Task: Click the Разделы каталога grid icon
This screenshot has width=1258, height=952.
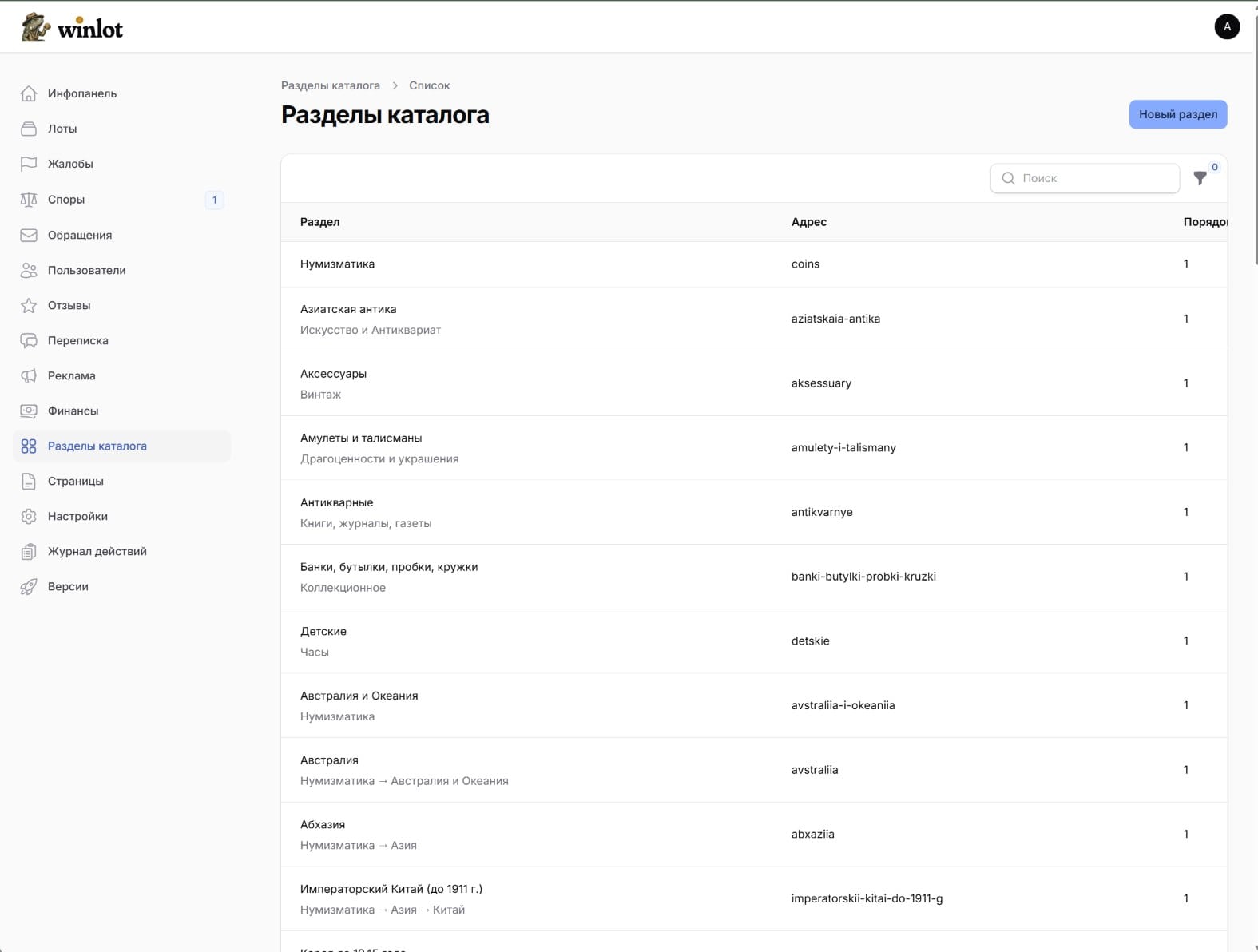Action: (29, 446)
